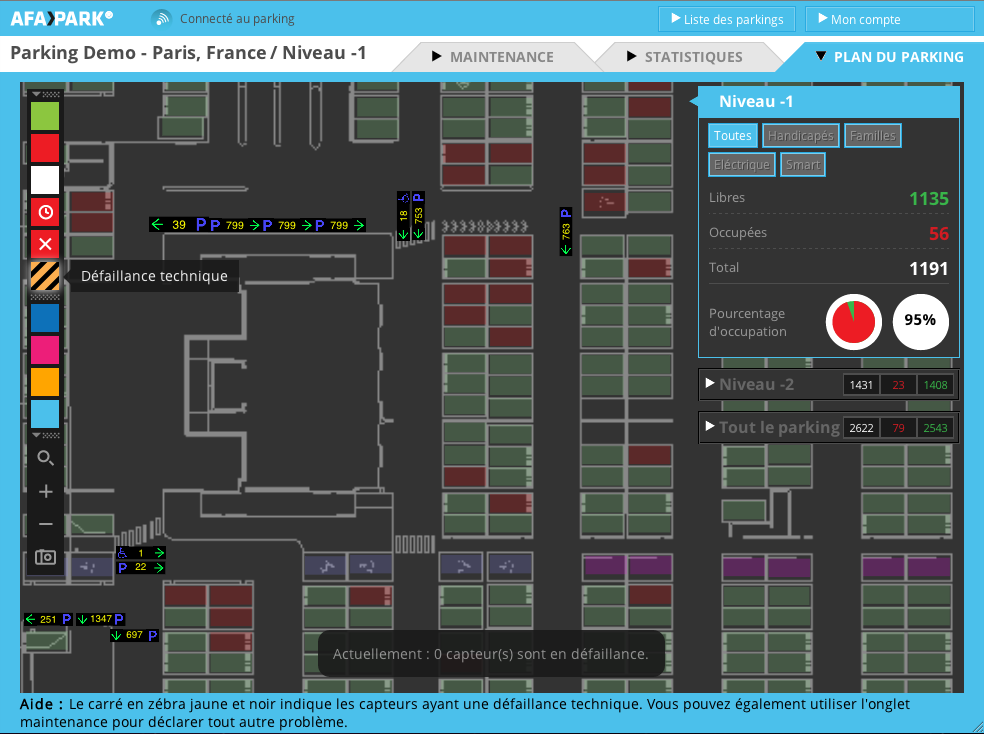
Task: Toggle the Handicapés filter
Action: pyautogui.click(x=801, y=136)
